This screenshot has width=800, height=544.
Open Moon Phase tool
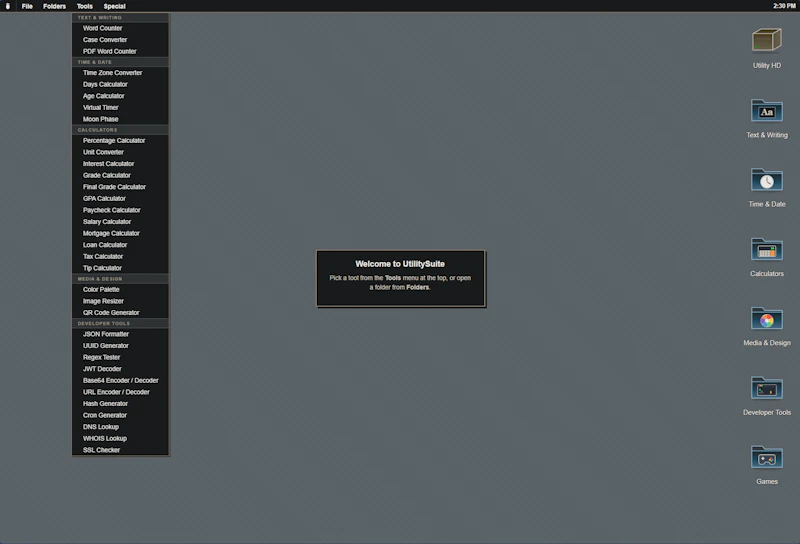(x=120, y=119)
